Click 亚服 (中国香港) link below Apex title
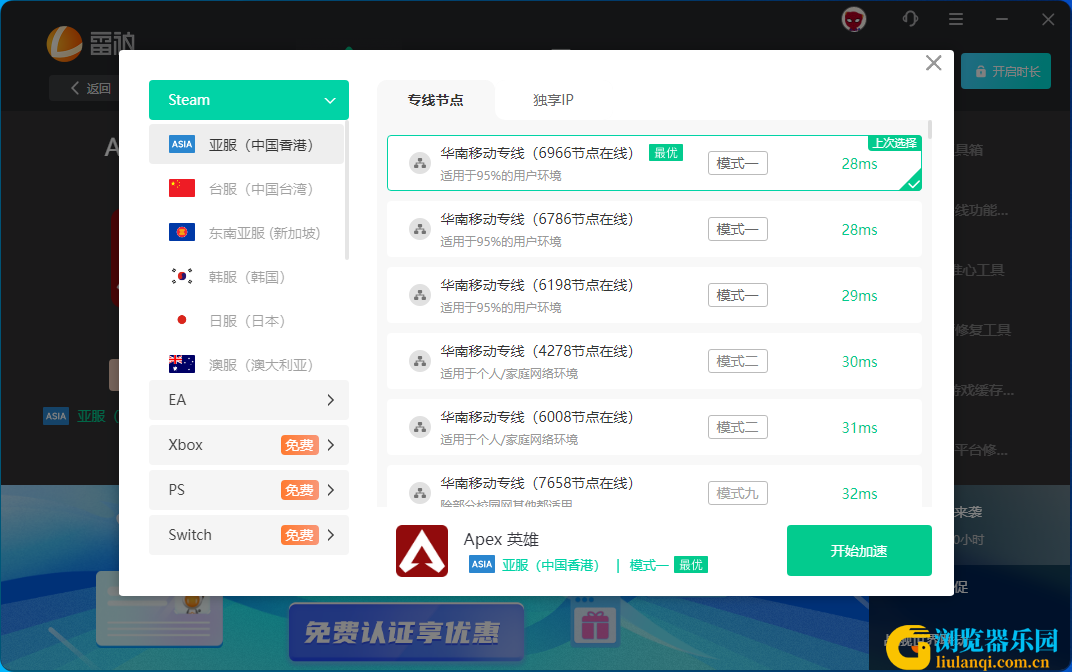 coord(550,565)
